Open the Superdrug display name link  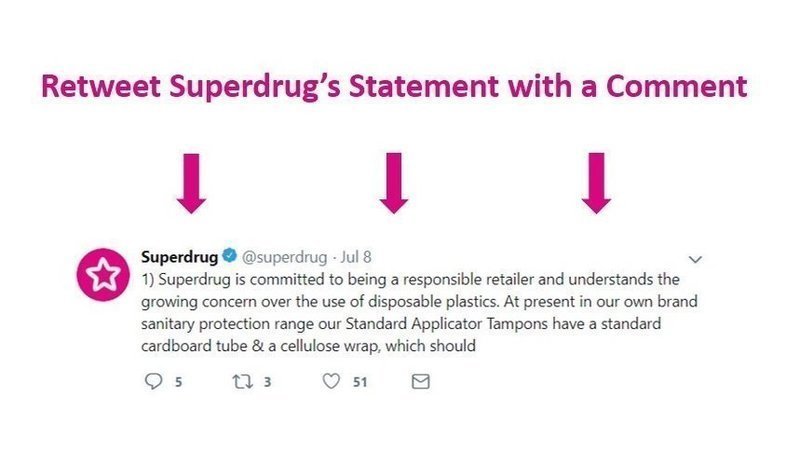click(x=179, y=256)
